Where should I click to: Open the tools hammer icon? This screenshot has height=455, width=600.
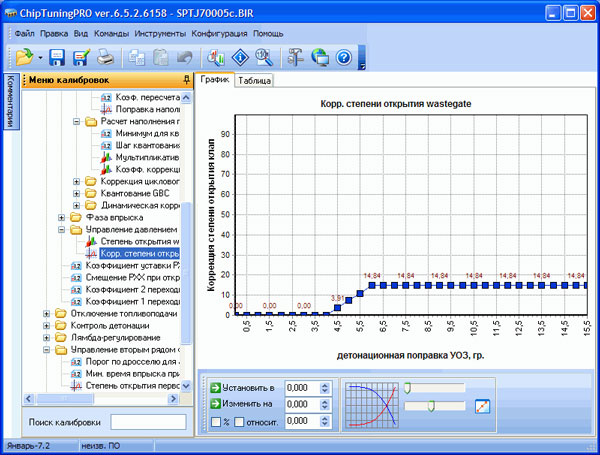tap(295, 59)
